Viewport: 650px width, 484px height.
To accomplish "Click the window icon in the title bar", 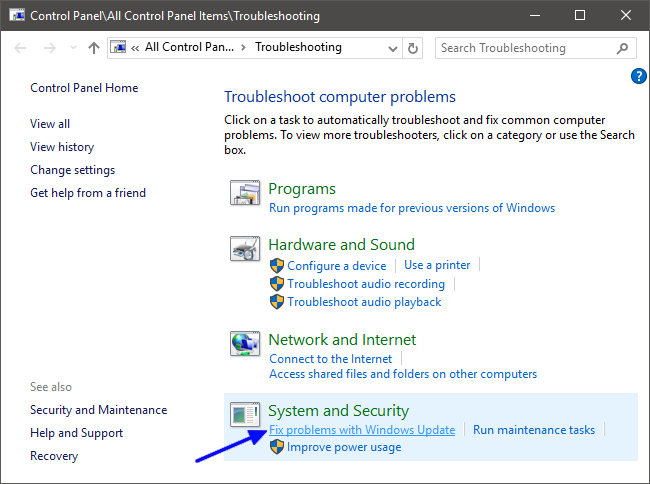I will pyautogui.click(x=17, y=15).
